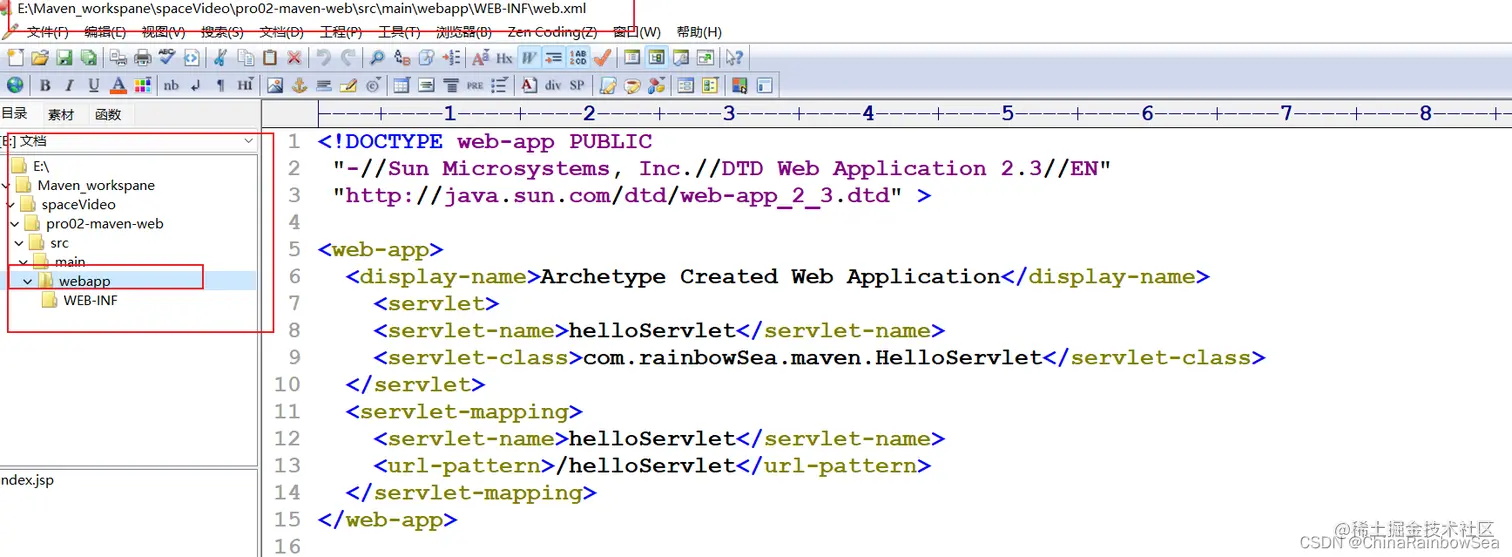This screenshot has height=557, width=1512.
Task: Apply italic with the I icon
Action: coord(69,85)
